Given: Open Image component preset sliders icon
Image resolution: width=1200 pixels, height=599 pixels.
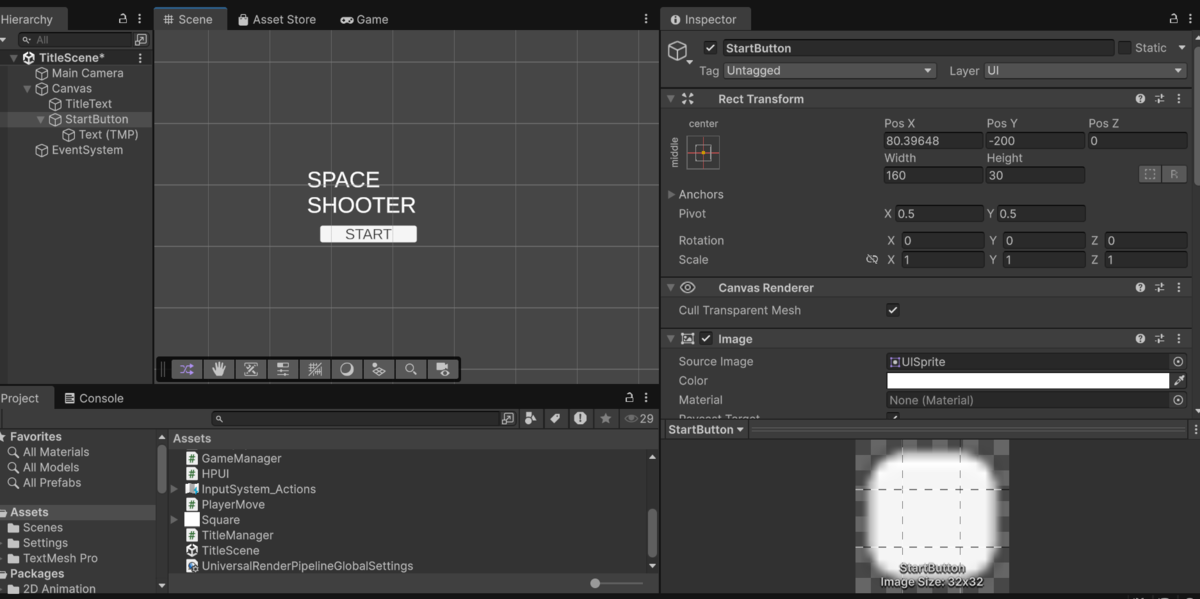Looking at the screenshot, I should point(1160,339).
